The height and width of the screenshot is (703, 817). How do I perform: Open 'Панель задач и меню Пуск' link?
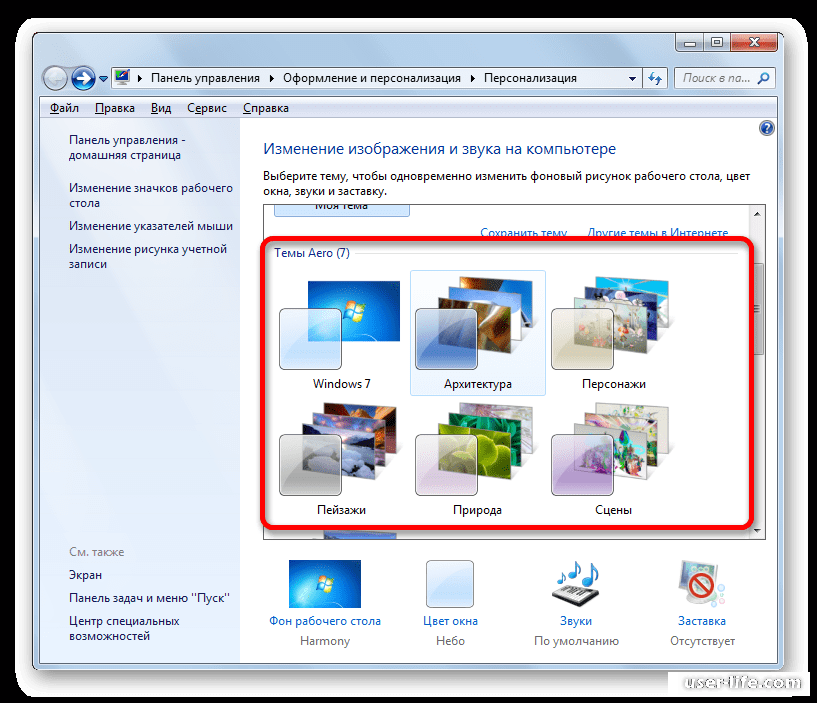pyautogui.click(x=149, y=598)
